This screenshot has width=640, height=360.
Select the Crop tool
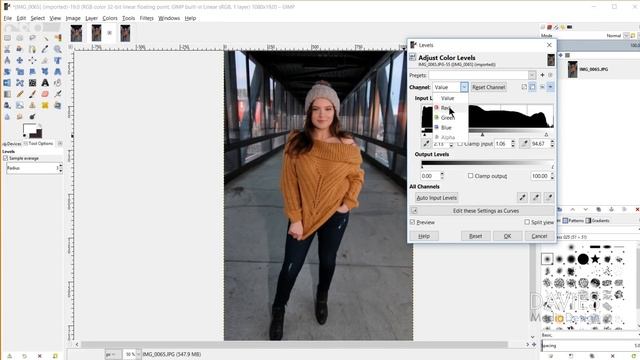(x=45, y=60)
